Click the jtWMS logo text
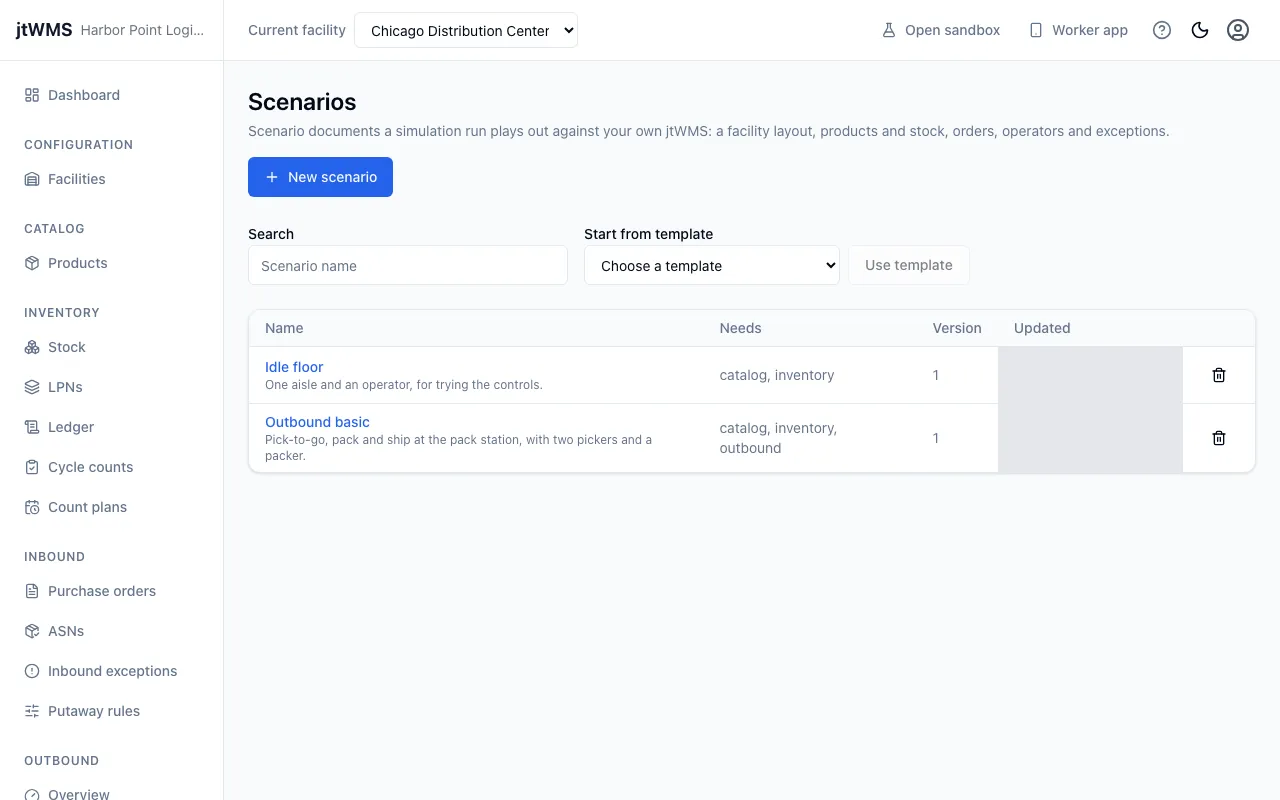The height and width of the screenshot is (800, 1280). click(x=44, y=30)
